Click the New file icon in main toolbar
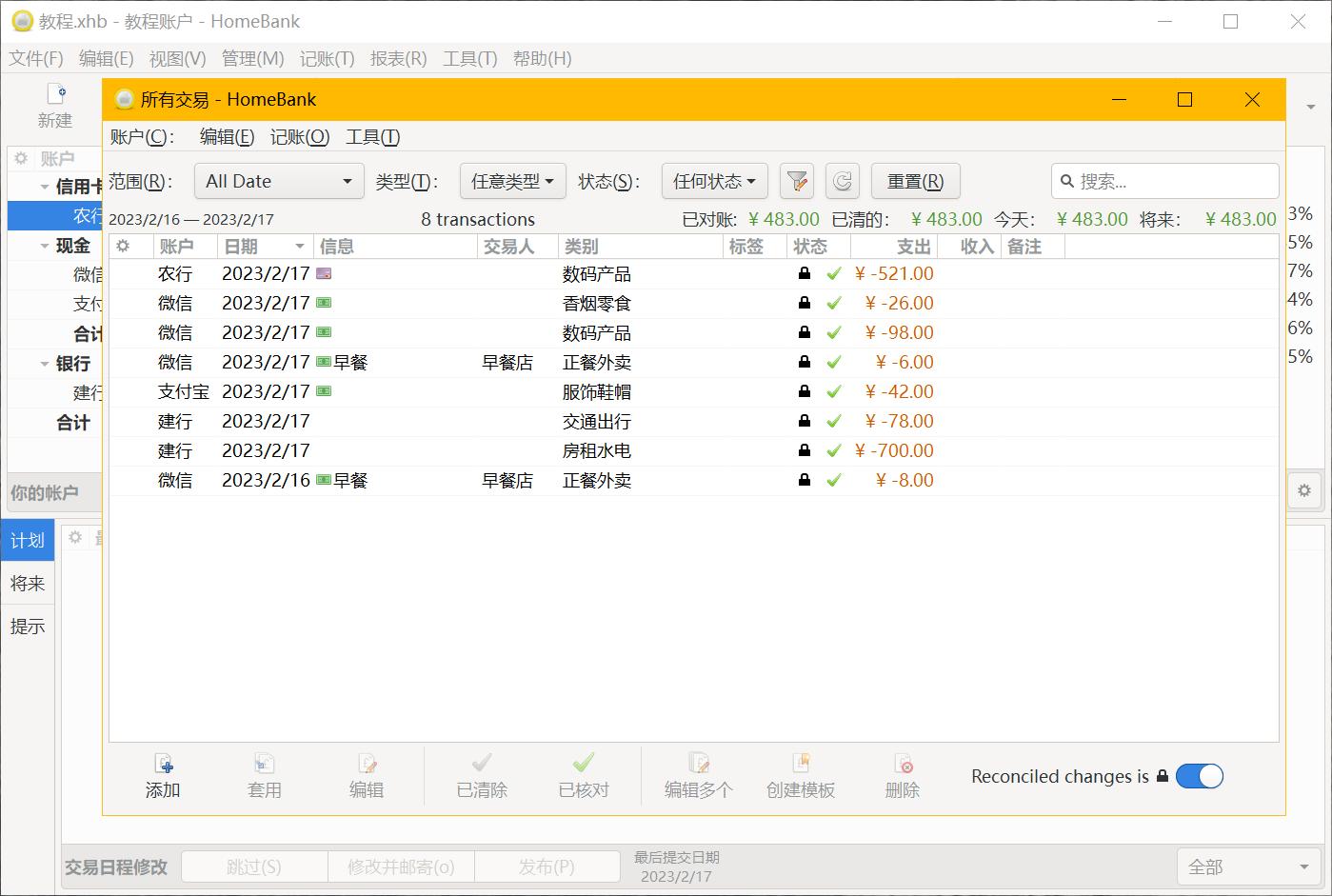 pos(55,95)
